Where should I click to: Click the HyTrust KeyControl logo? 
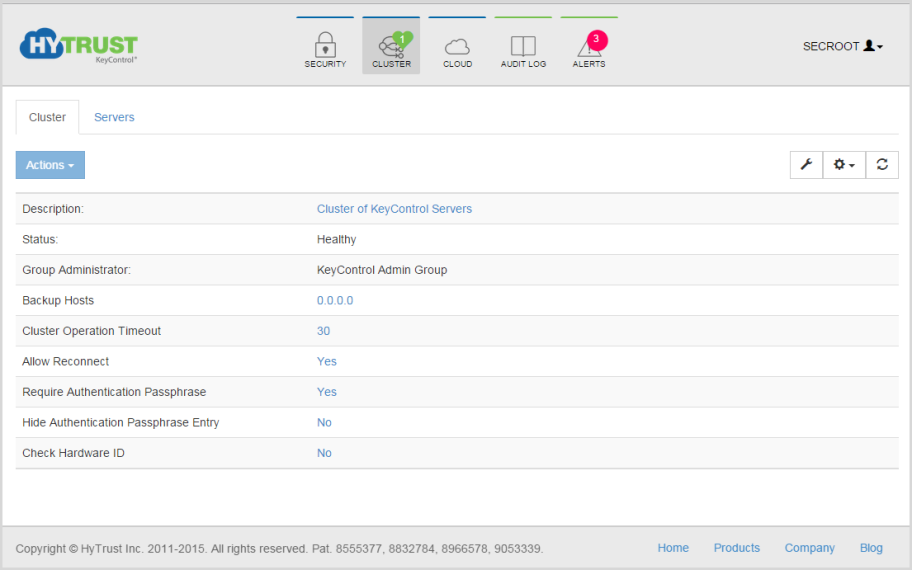[x=79, y=45]
